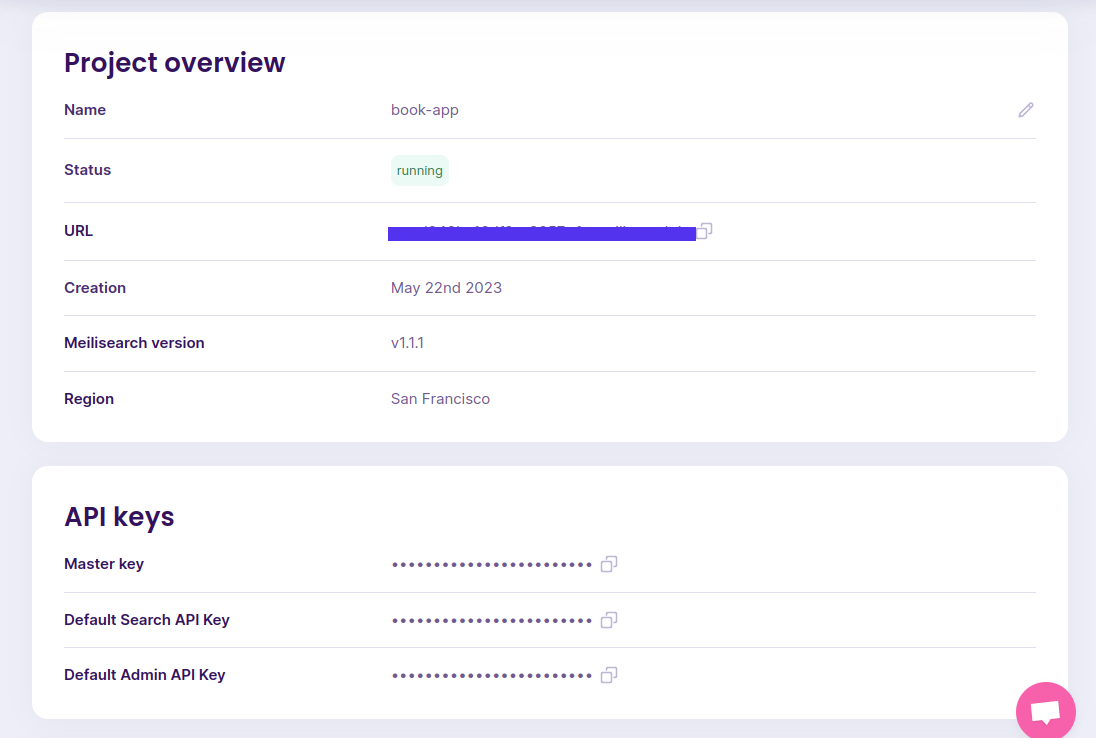
Task: Click the redacted URL value
Action: 541,233
